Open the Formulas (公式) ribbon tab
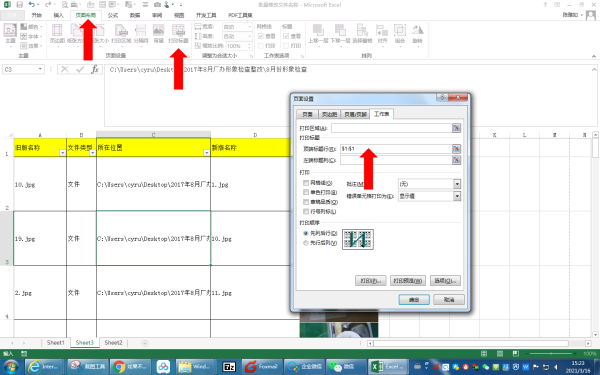The image size is (600, 375). 113,15
